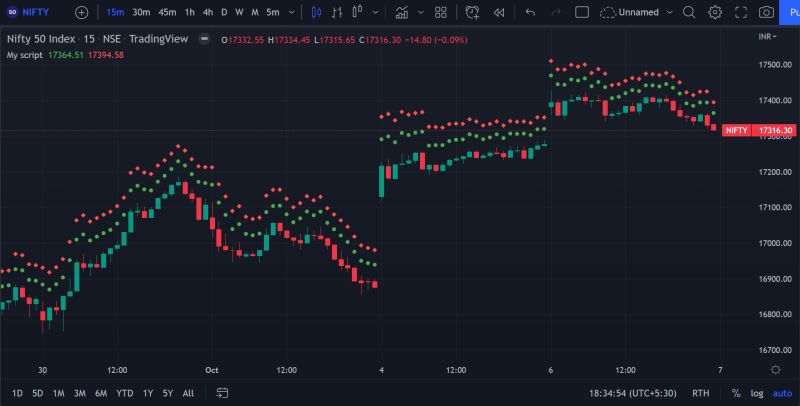Select the 15m timeframe
This screenshot has width=800, height=406.
[115, 12]
